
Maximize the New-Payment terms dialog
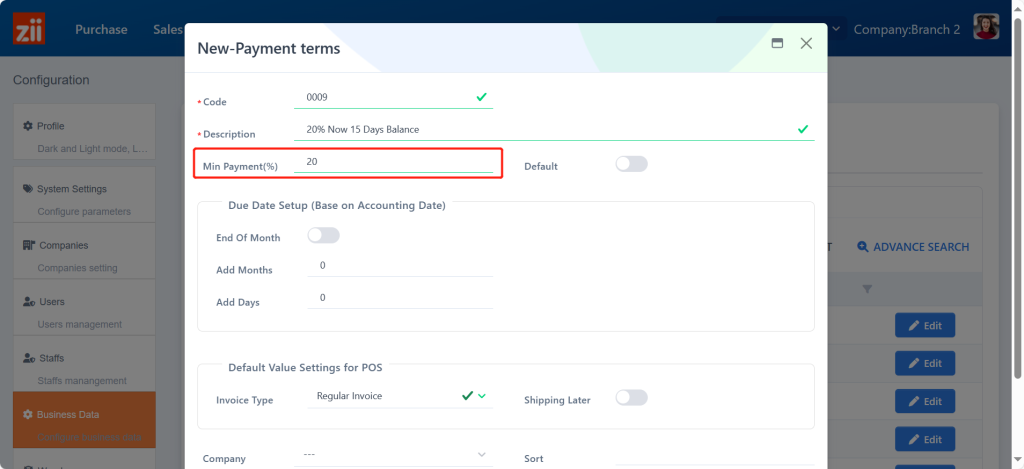(x=777, y=44)
